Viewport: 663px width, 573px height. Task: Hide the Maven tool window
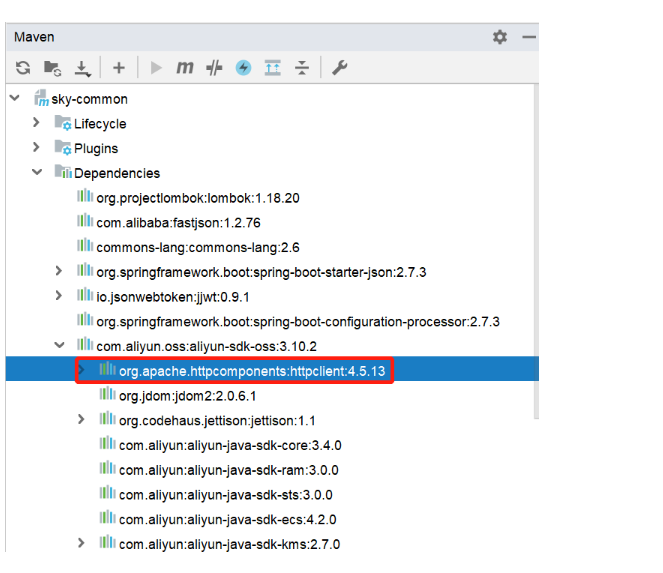pyautogui.click(x=529, y=37)
